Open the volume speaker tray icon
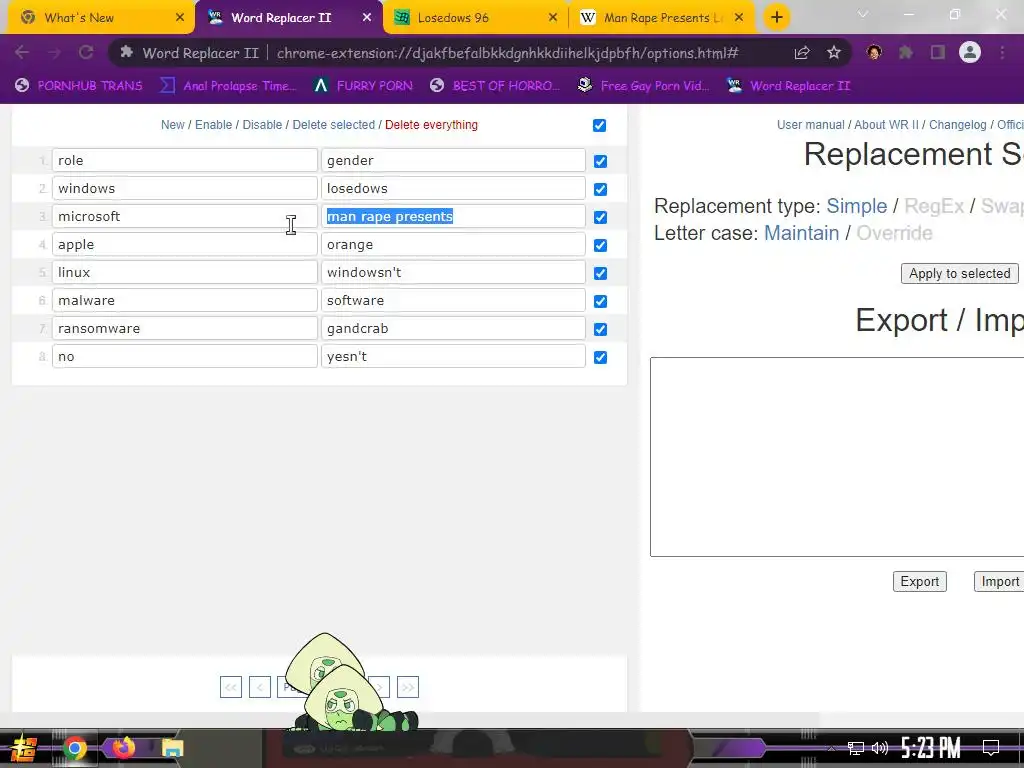 (x=880, y=748)
